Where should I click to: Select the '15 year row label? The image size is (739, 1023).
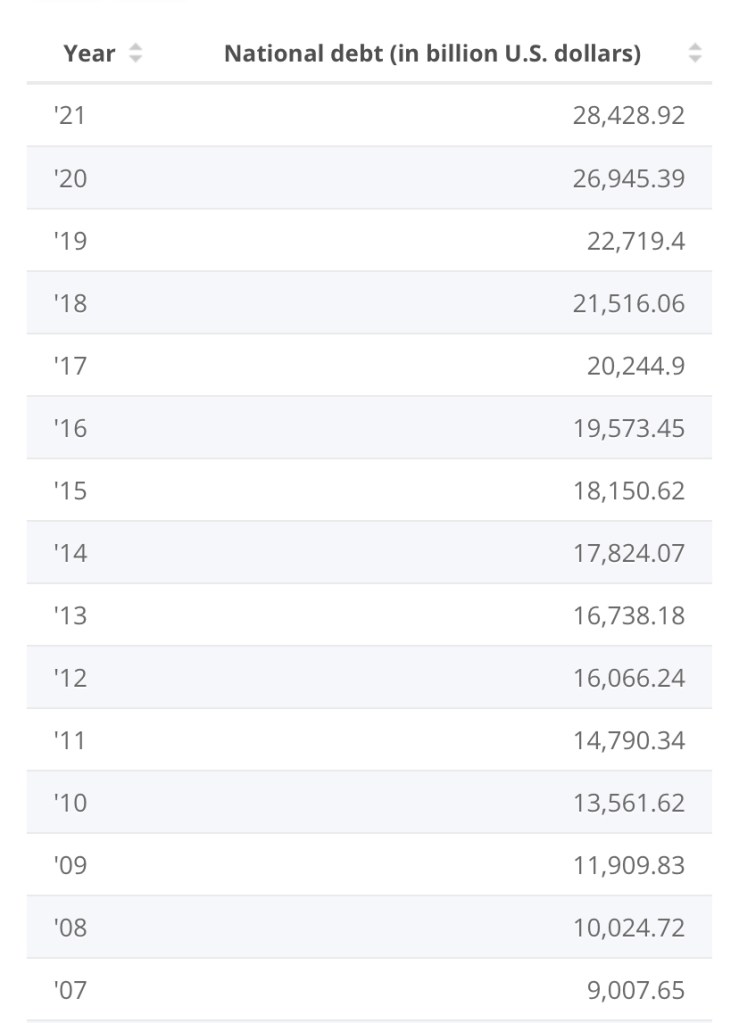pos(70,491)
